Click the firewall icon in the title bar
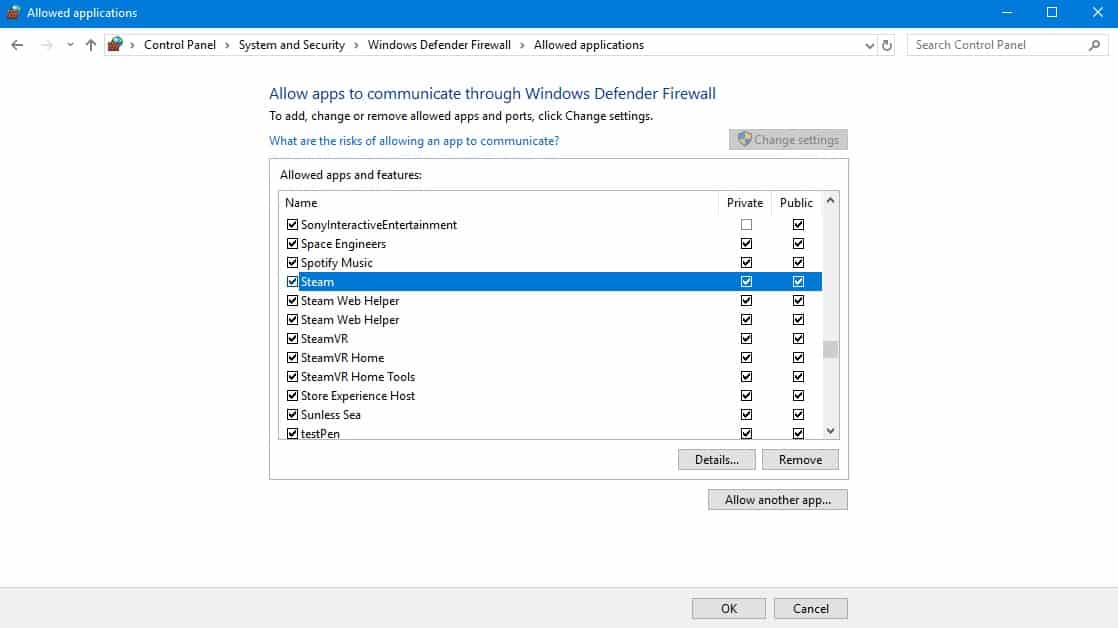Screen dimensions: 1118x628 pyautogui.click(x=13, y=12)
